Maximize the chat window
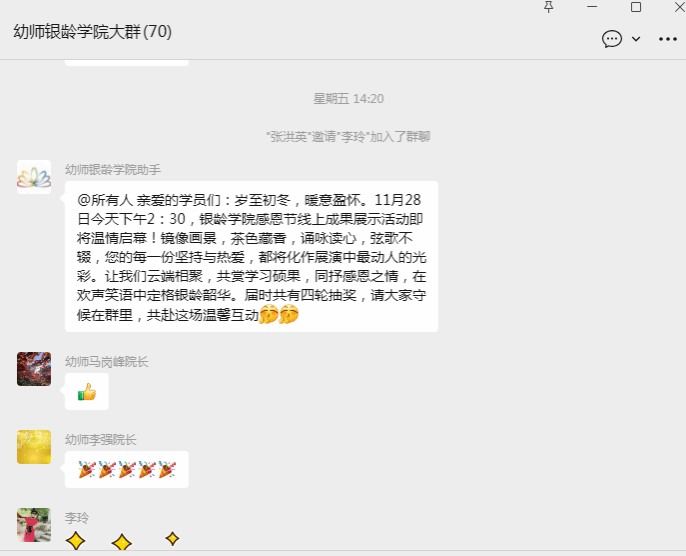Image resolution: width=686 pixels, height=556 pixels. coord(636,7)
